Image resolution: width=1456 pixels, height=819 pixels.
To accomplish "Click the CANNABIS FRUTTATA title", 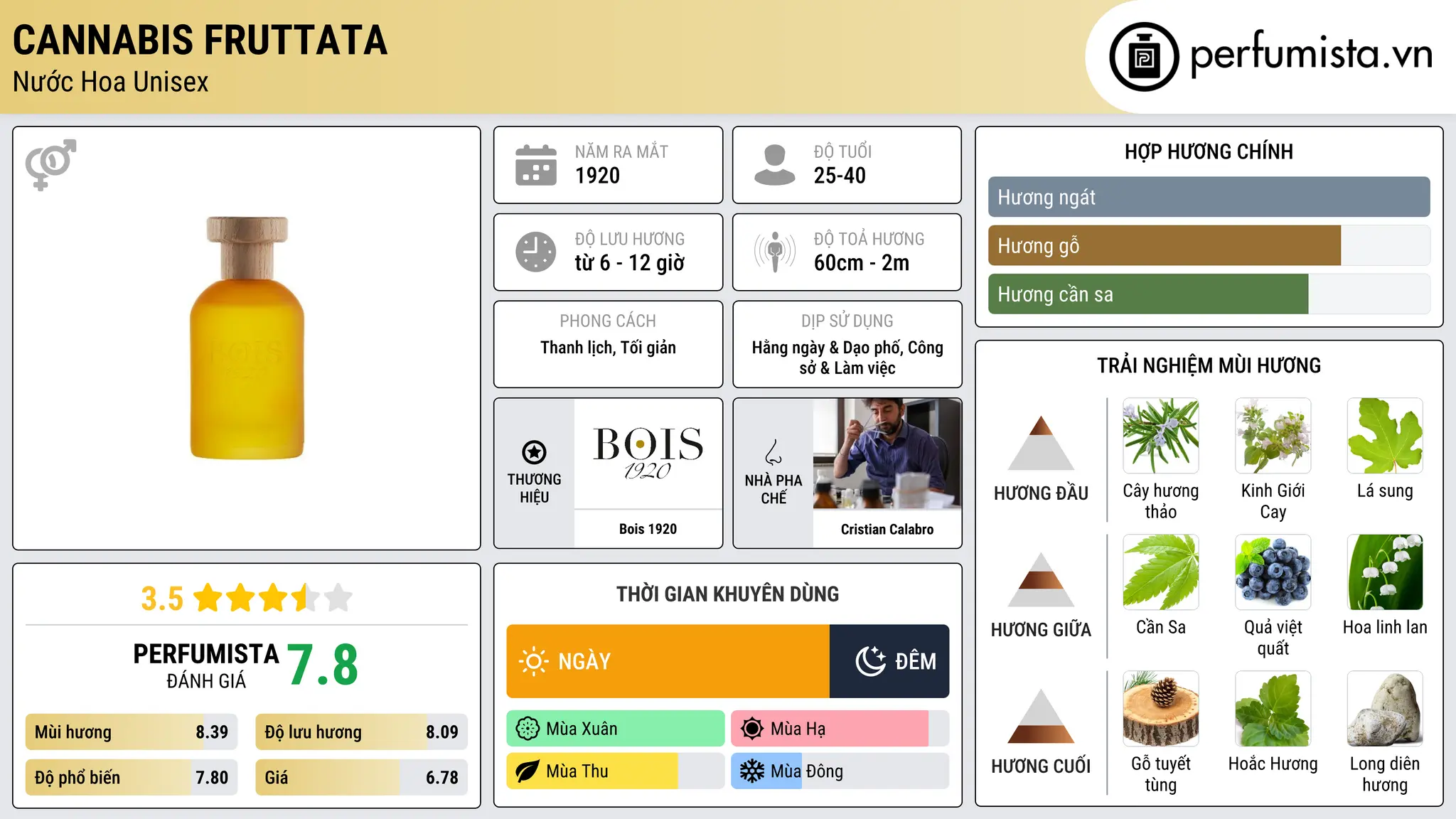I will [200, 40].
